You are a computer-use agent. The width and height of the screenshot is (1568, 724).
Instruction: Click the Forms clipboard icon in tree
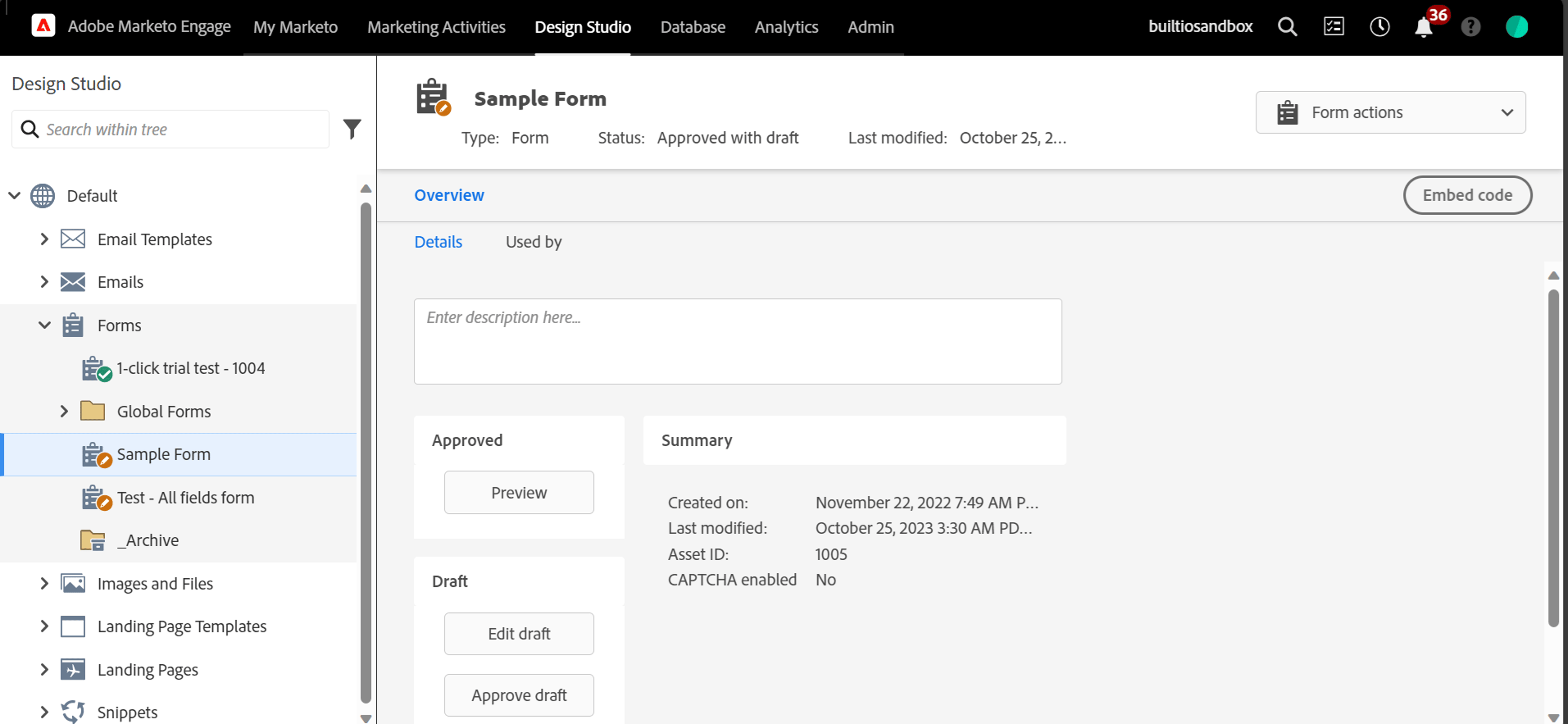[73, 325]
